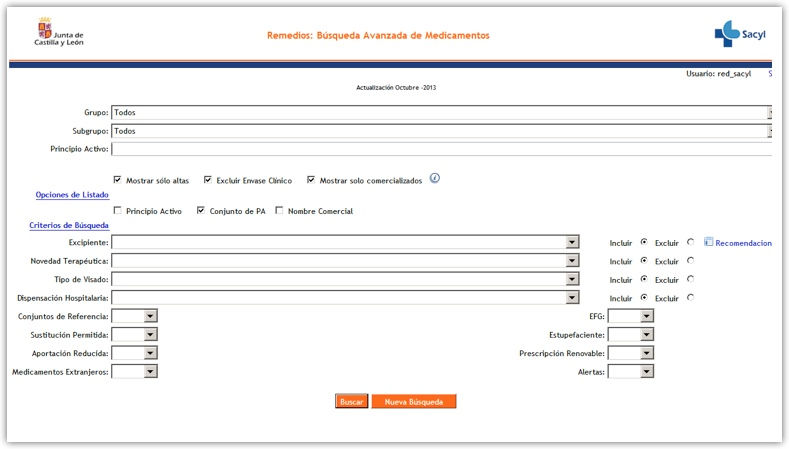Click the Sacyl logo

[x=740, y=34]
